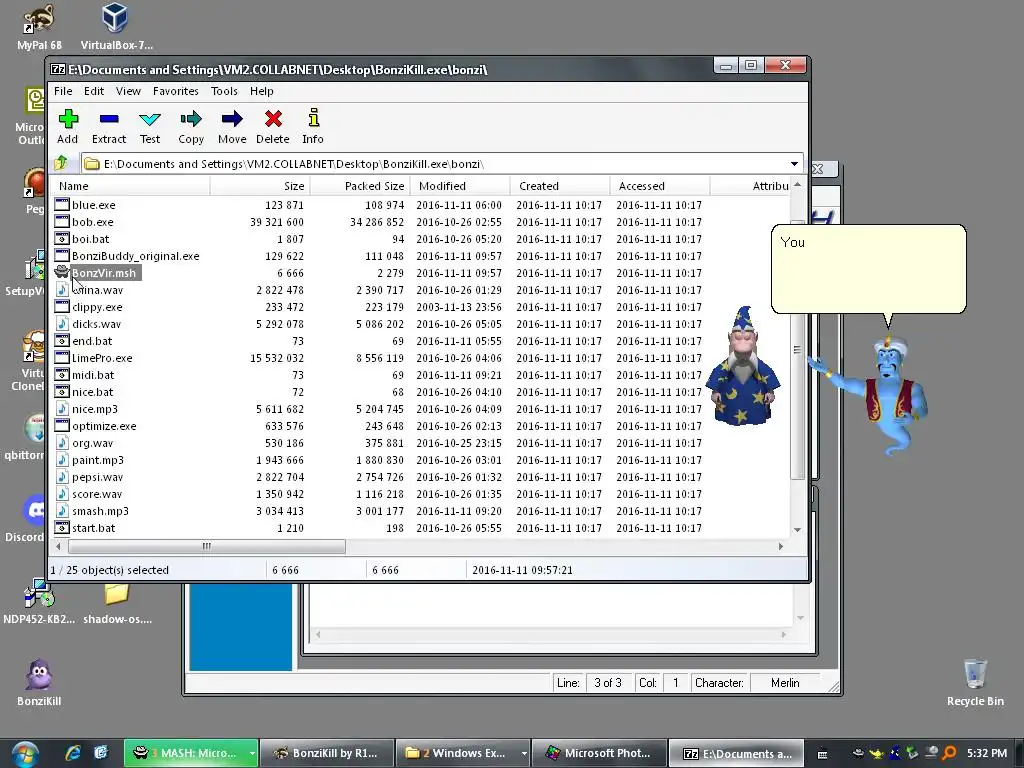Viewport: 1024px width, 768px height.
Task: Open the Discord desktop icon
Action: [x=33, y=519]
